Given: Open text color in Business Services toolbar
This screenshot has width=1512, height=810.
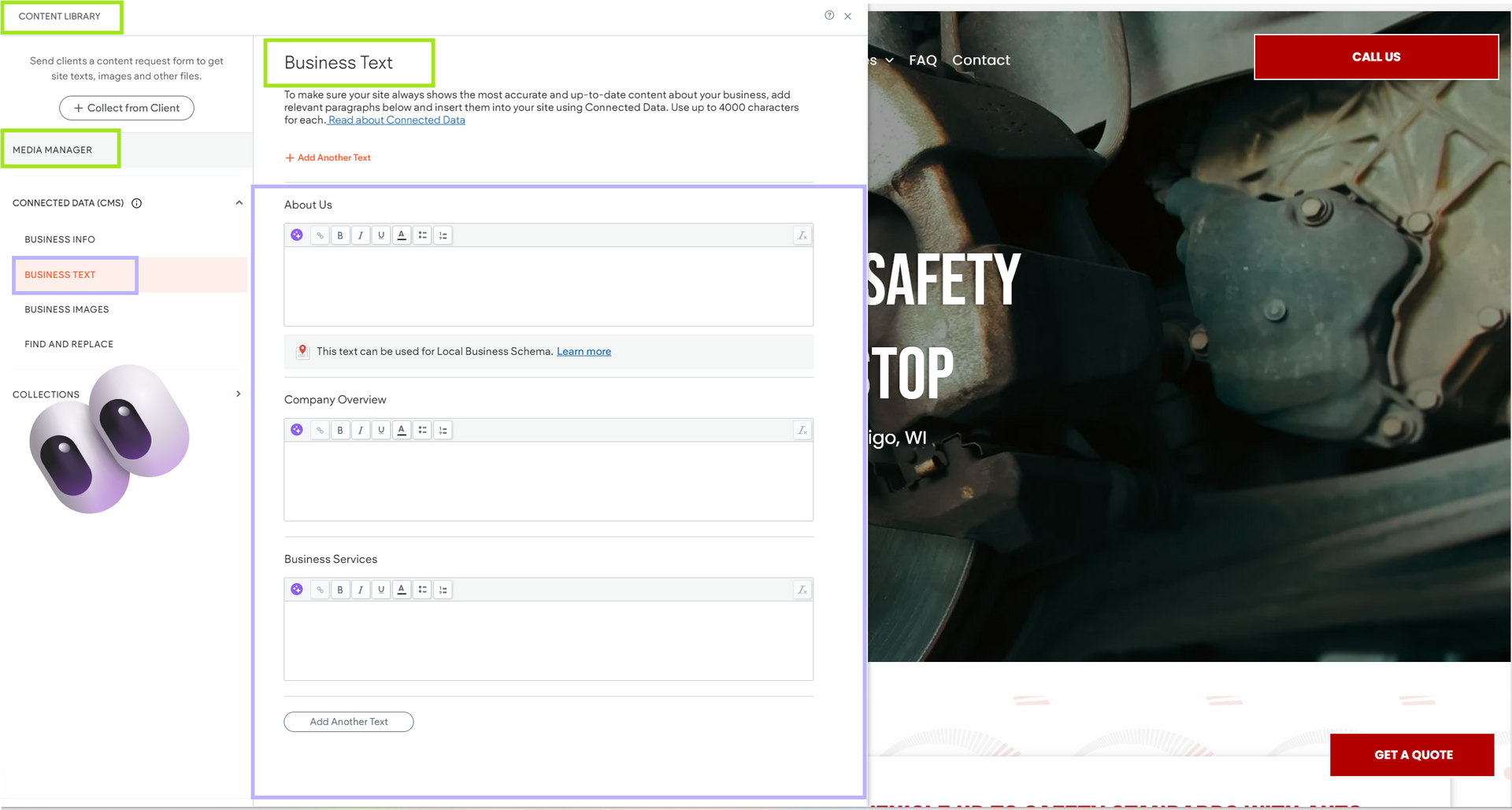Looking at the screenshot, I should click(402, 590).
